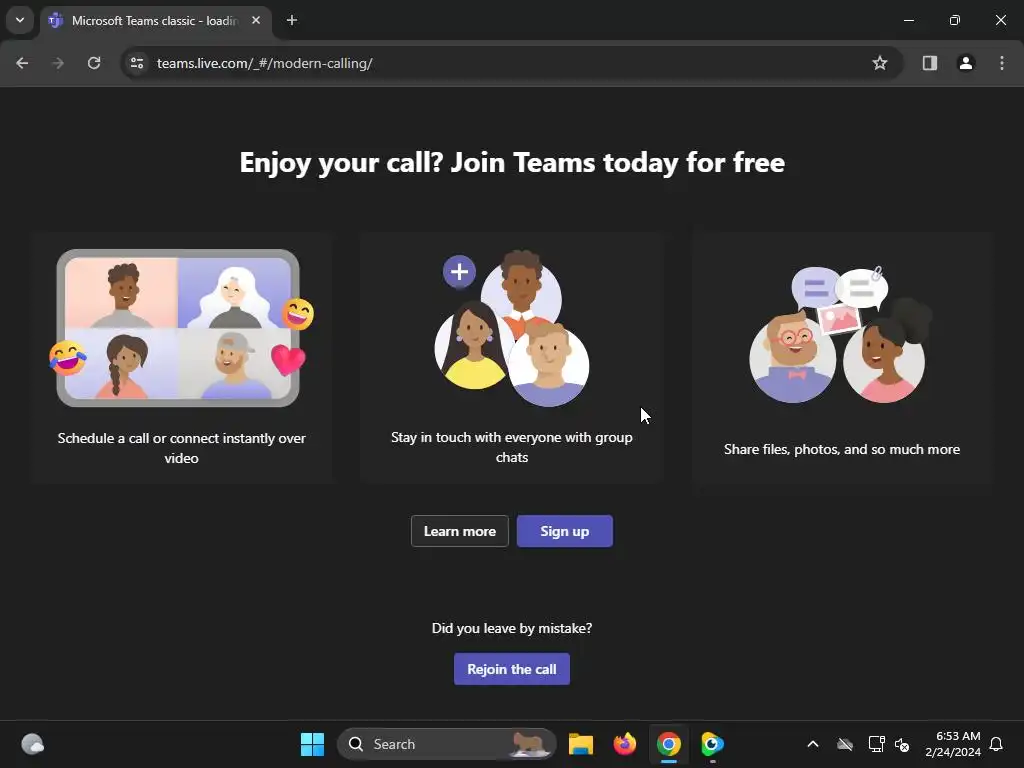Click the forward navigation arrow
Image resolution: width=1024 pixels, height=768 pixels.
click(x=58, y=63)
